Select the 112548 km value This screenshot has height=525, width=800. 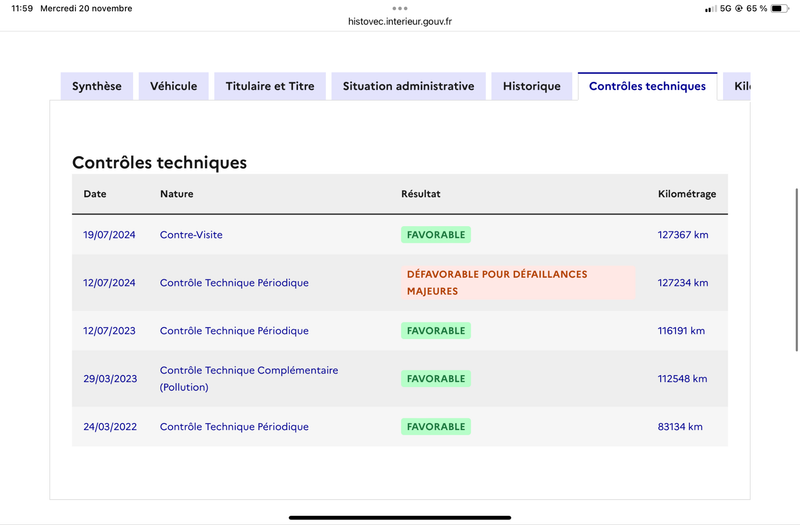pyautogui.click(x=682, y=379)
